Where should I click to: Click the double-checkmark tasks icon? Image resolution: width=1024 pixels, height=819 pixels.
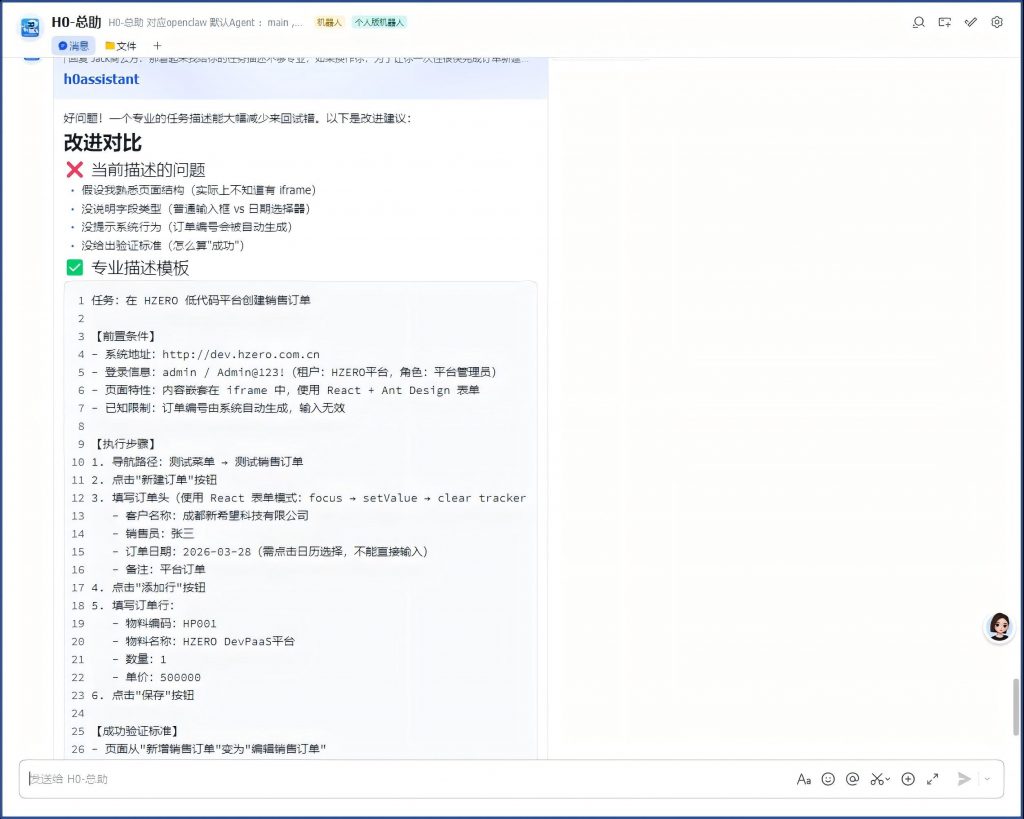[970, 22]
